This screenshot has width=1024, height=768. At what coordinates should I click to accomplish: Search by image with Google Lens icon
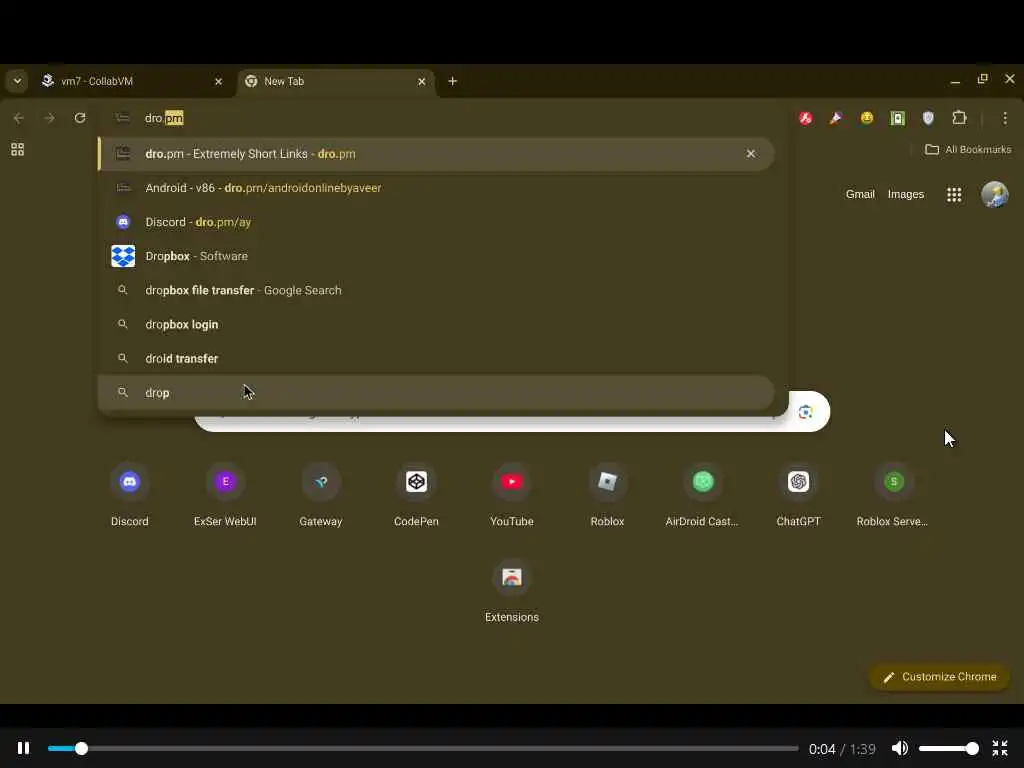805,412
